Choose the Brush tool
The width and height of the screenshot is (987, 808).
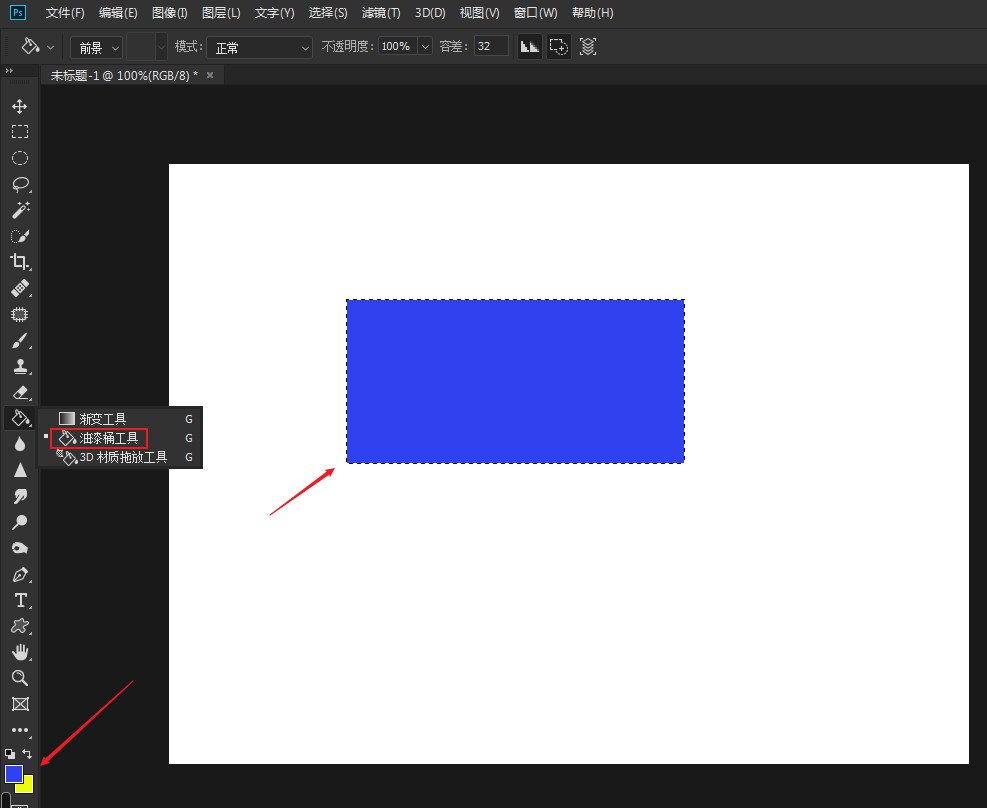click(19, 340)
